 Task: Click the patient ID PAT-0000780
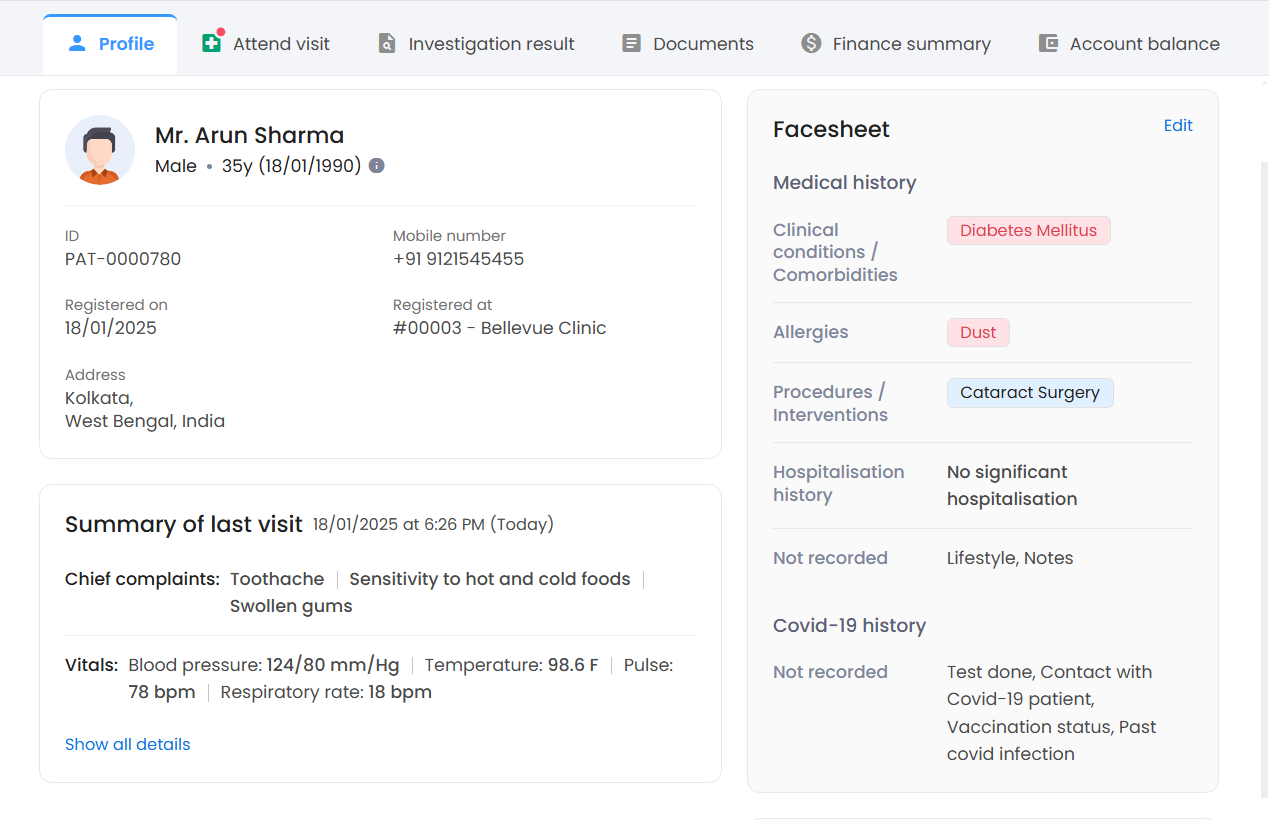[123, 259]
